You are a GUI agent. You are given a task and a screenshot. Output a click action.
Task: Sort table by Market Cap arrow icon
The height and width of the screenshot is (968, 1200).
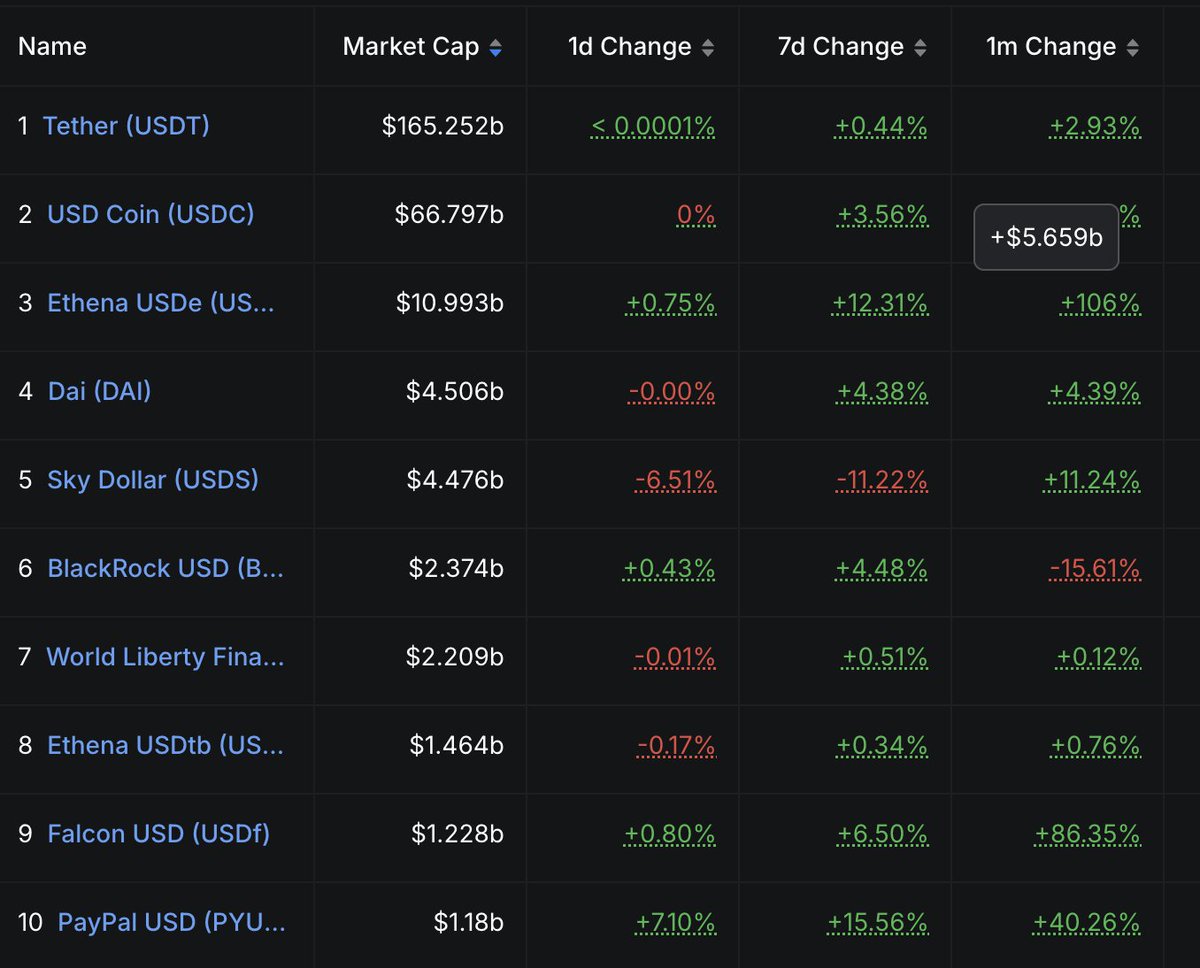tap(496, 47)
